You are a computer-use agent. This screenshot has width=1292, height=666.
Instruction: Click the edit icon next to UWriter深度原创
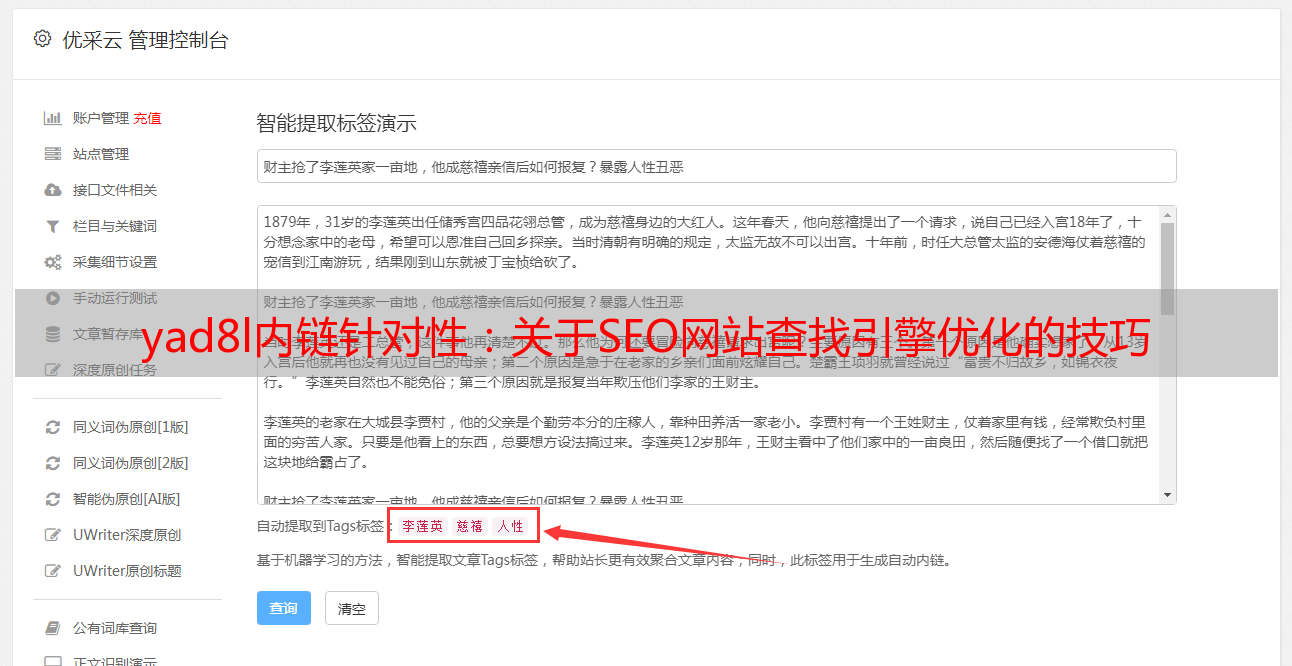[53, 535]
